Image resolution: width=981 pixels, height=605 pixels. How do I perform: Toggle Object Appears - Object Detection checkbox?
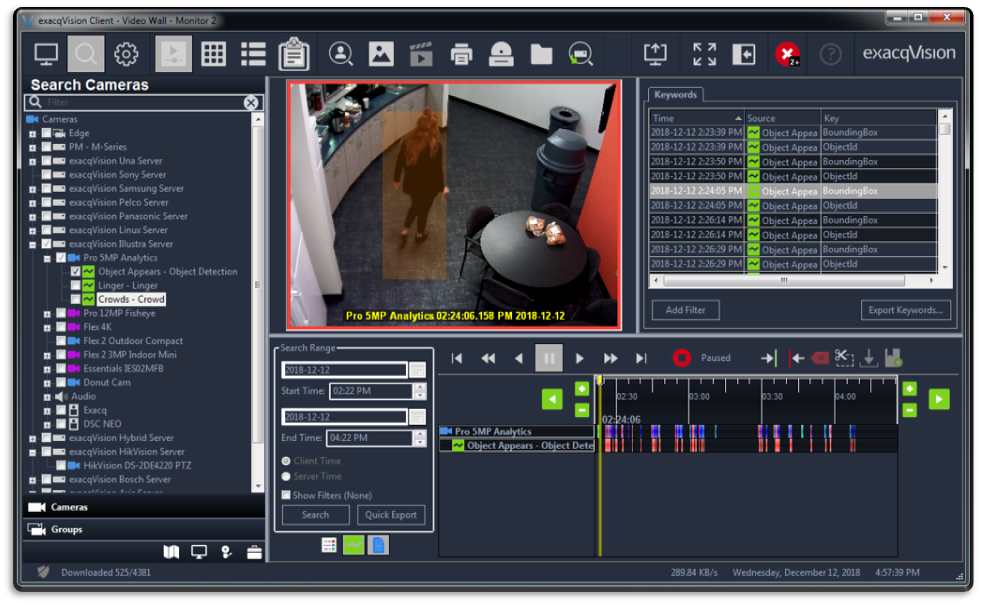tap(76, 272)
